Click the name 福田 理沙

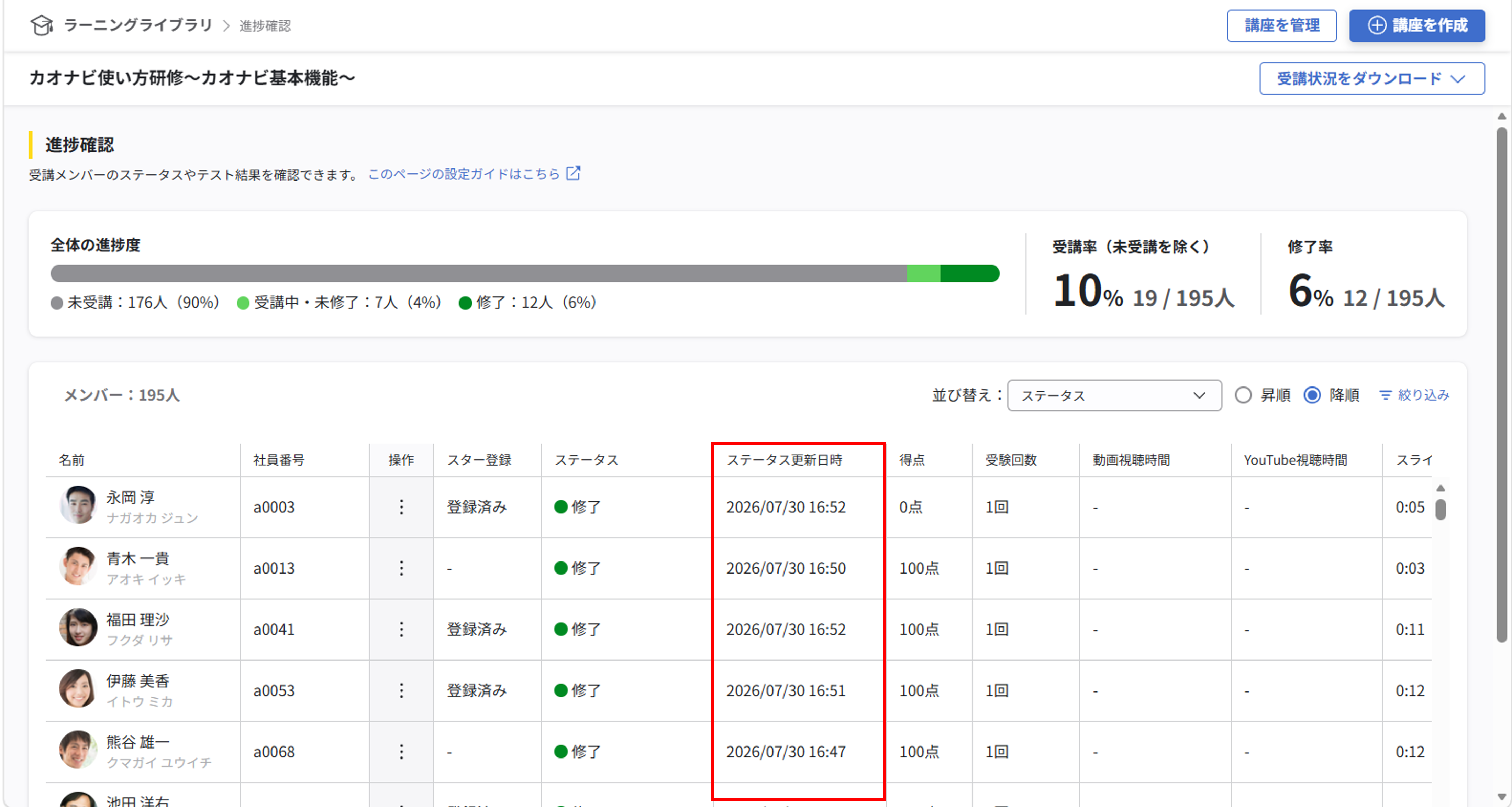138,620
